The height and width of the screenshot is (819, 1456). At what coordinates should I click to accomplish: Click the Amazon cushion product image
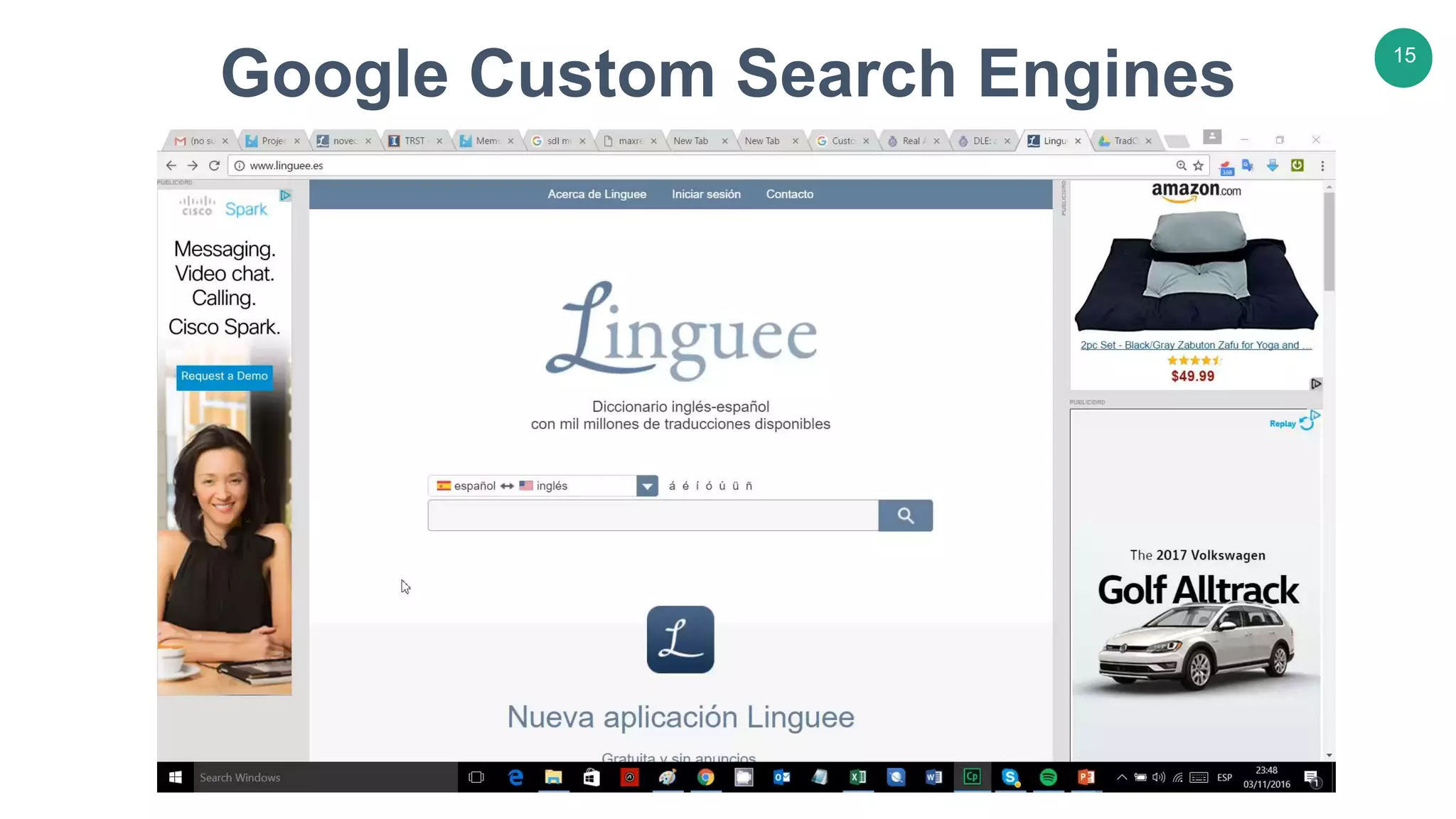point(1196,272)
